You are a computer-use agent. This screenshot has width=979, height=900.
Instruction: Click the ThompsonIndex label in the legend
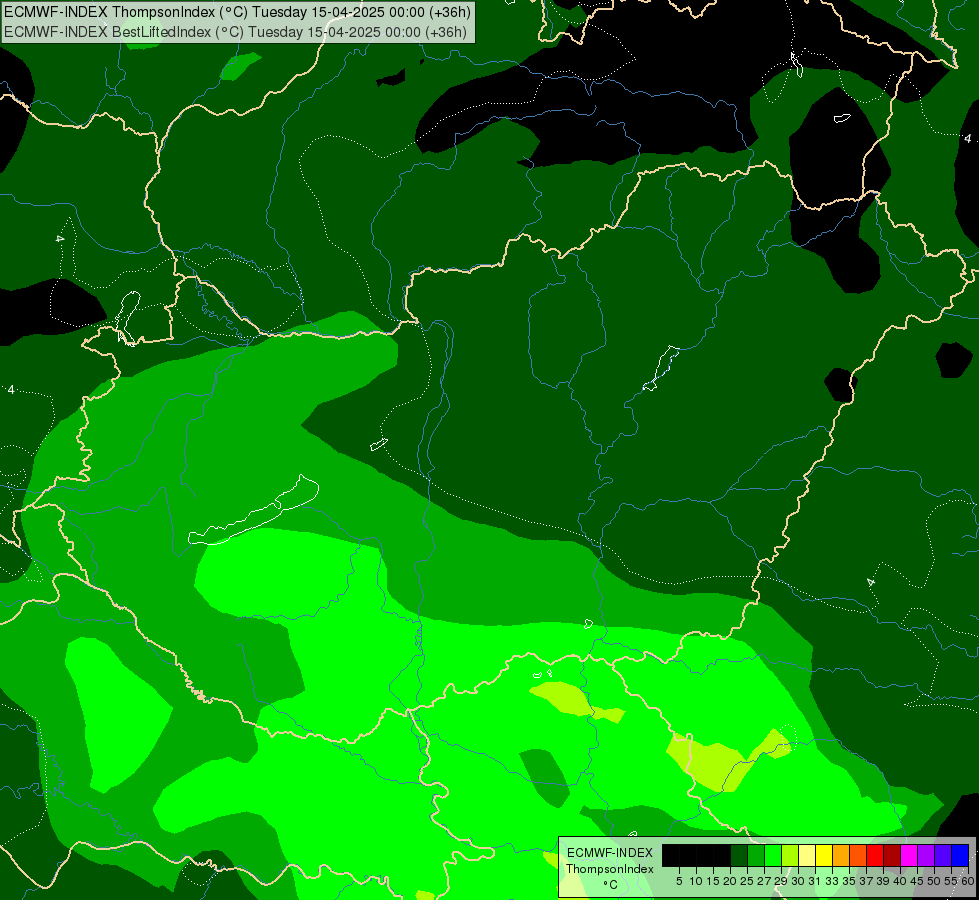610,869
